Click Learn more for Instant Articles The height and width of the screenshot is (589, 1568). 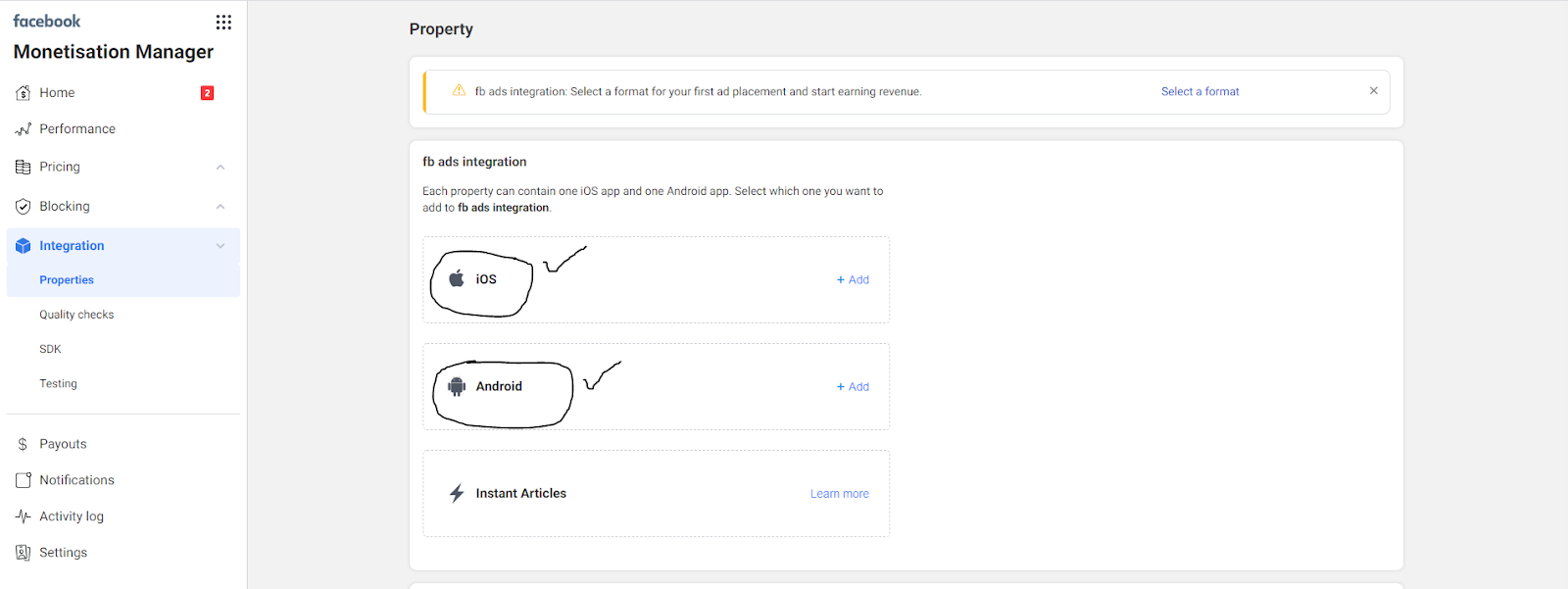click(840, 494)
